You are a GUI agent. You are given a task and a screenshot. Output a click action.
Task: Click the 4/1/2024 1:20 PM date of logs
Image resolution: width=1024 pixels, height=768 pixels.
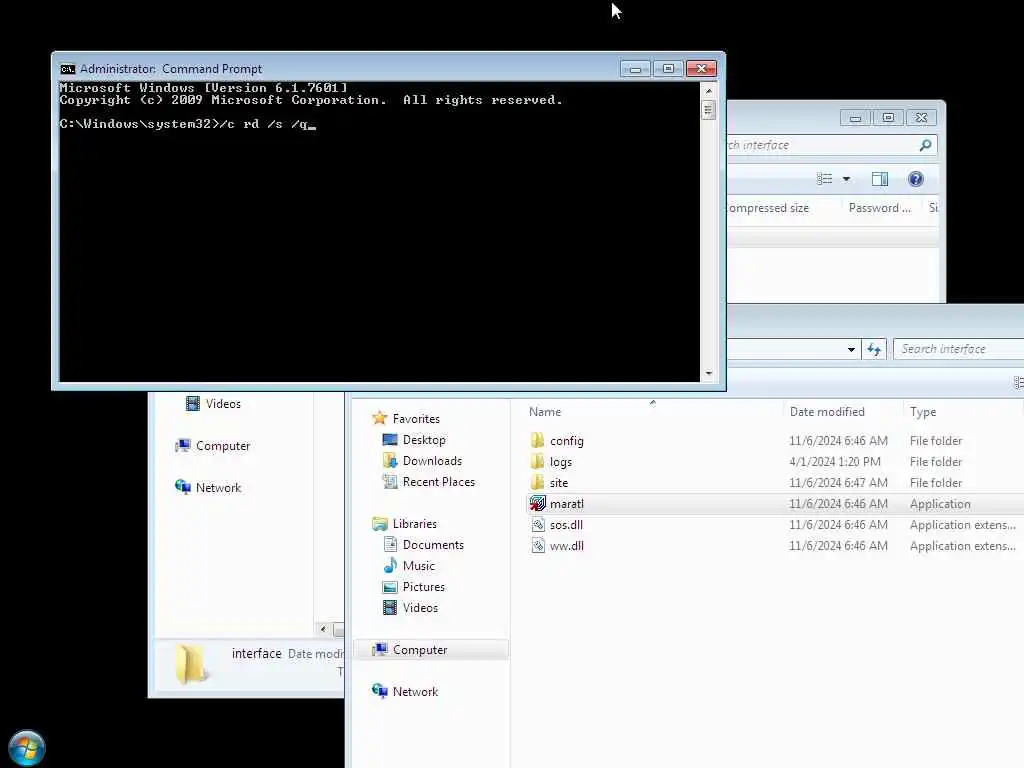(x=835, y=462)
